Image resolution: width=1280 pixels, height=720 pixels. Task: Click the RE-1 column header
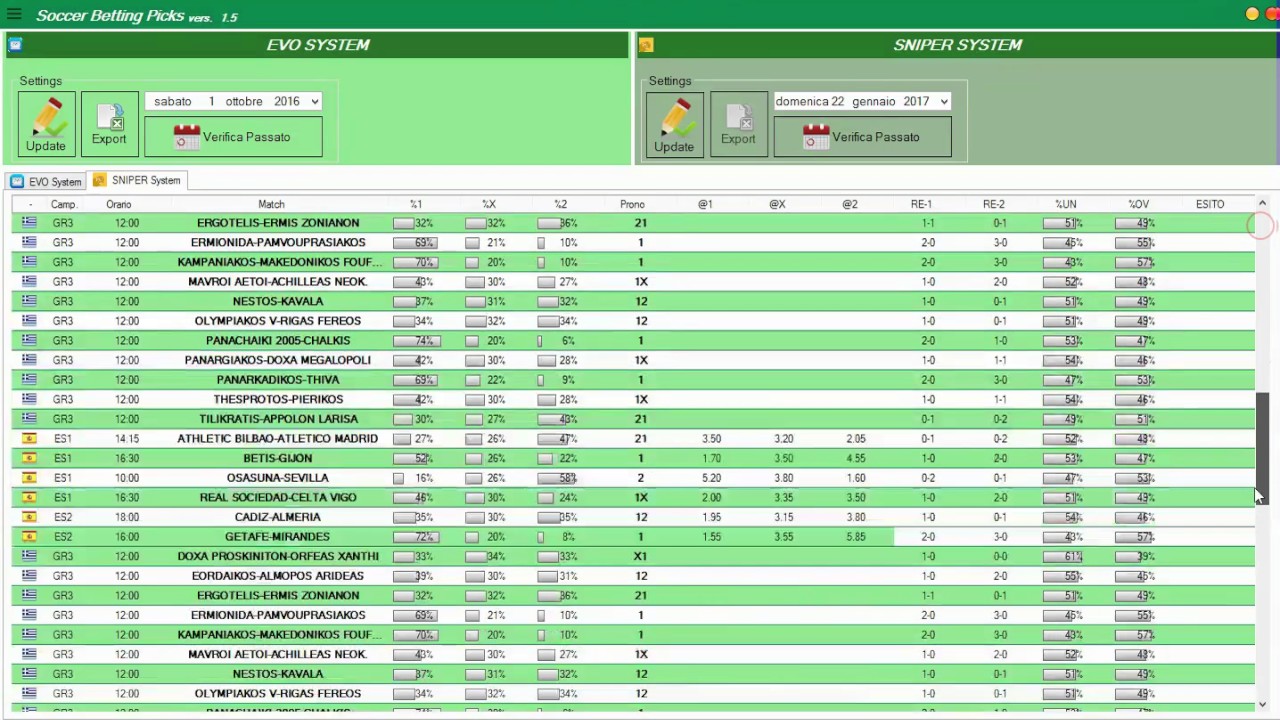921,204
